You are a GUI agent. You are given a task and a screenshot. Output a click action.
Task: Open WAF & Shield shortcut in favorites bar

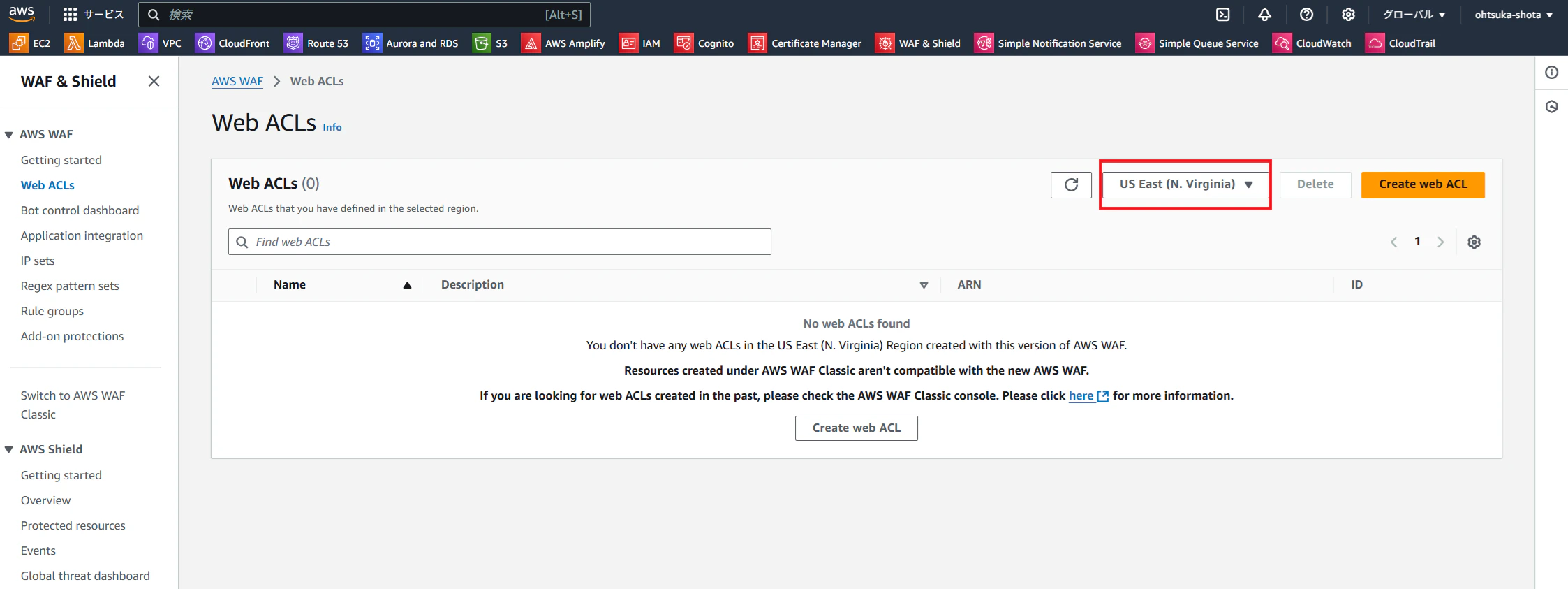(x=918, y=43)
